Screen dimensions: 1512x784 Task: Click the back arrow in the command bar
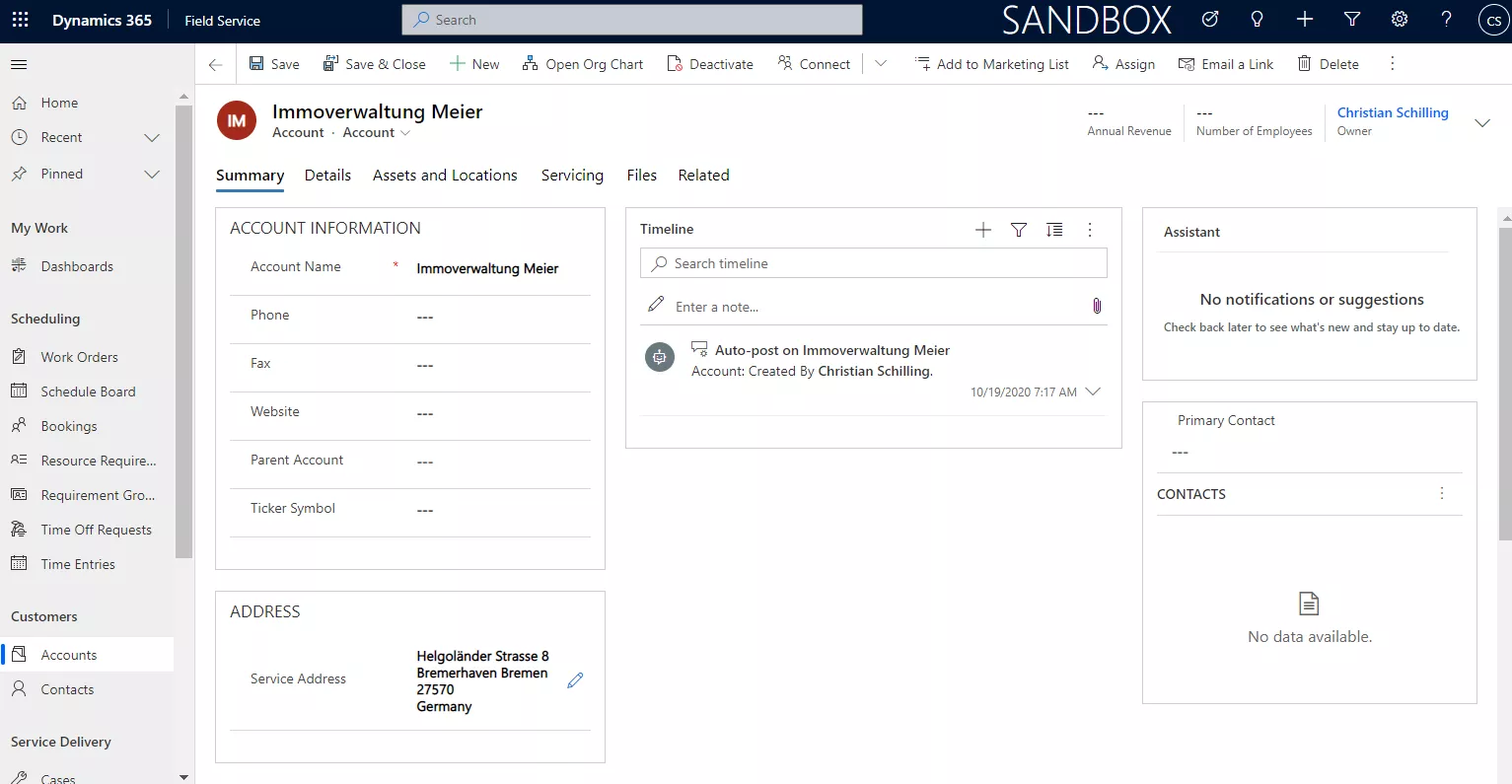coord(215,64)
